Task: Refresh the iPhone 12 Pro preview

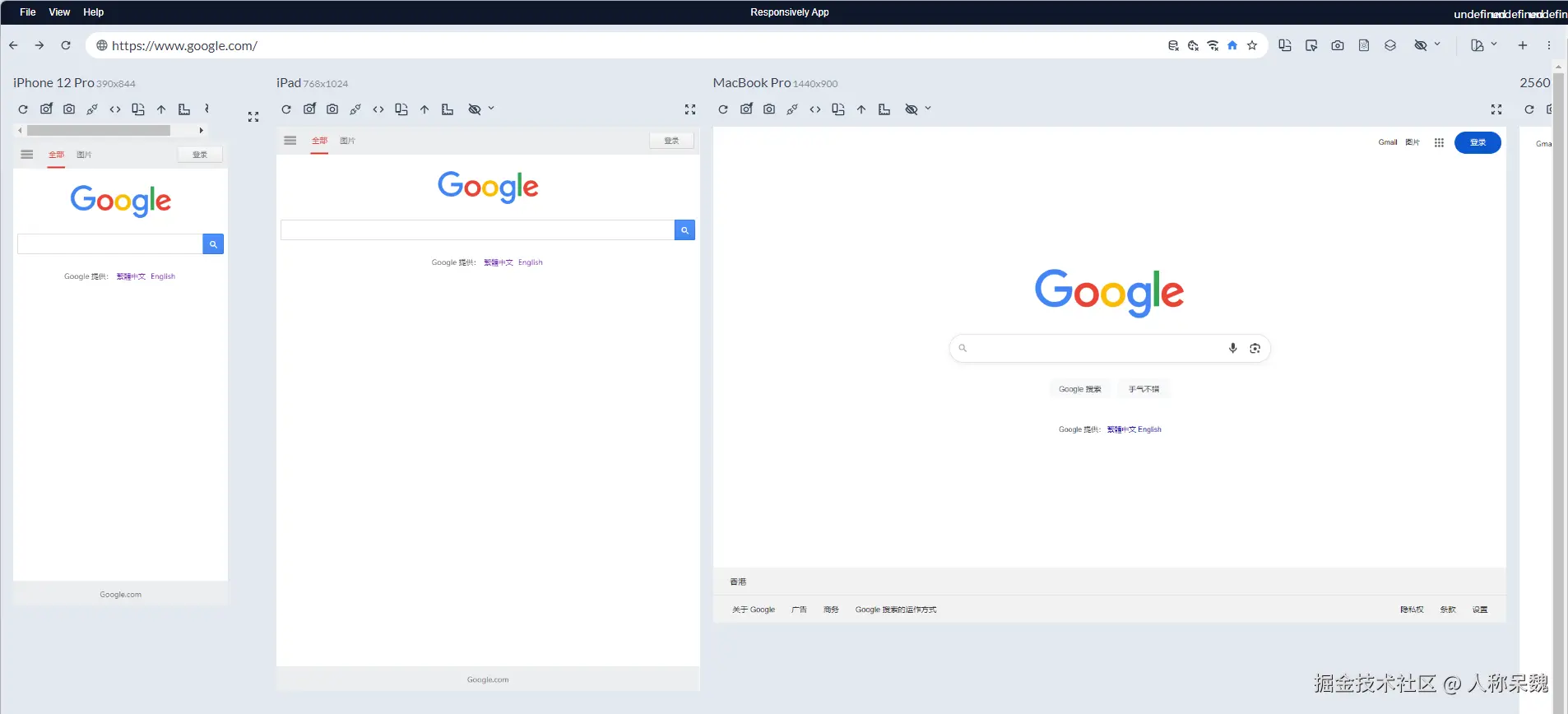Action: pos(23,109)
